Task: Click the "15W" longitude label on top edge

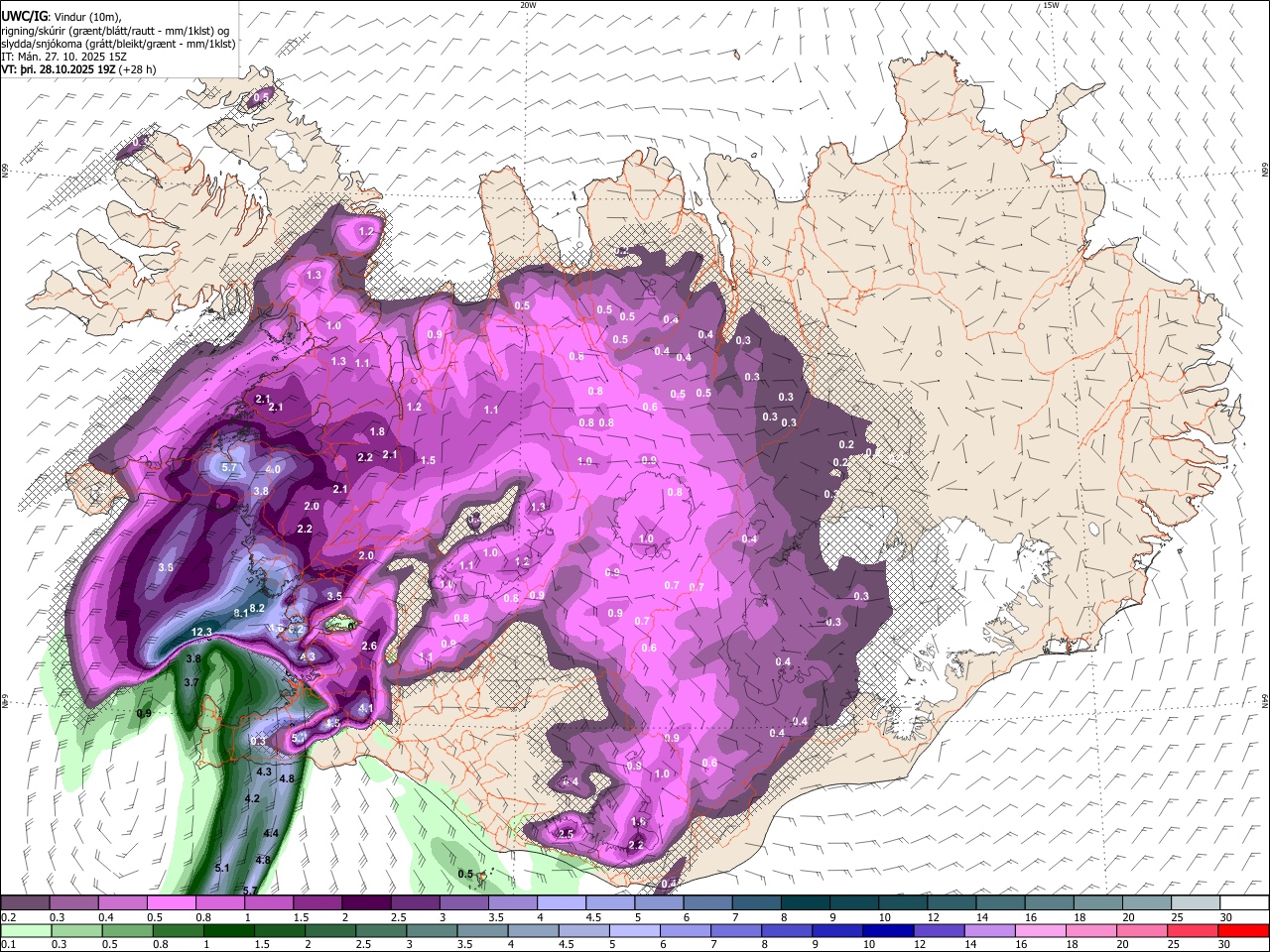Action: [1051, 5]
